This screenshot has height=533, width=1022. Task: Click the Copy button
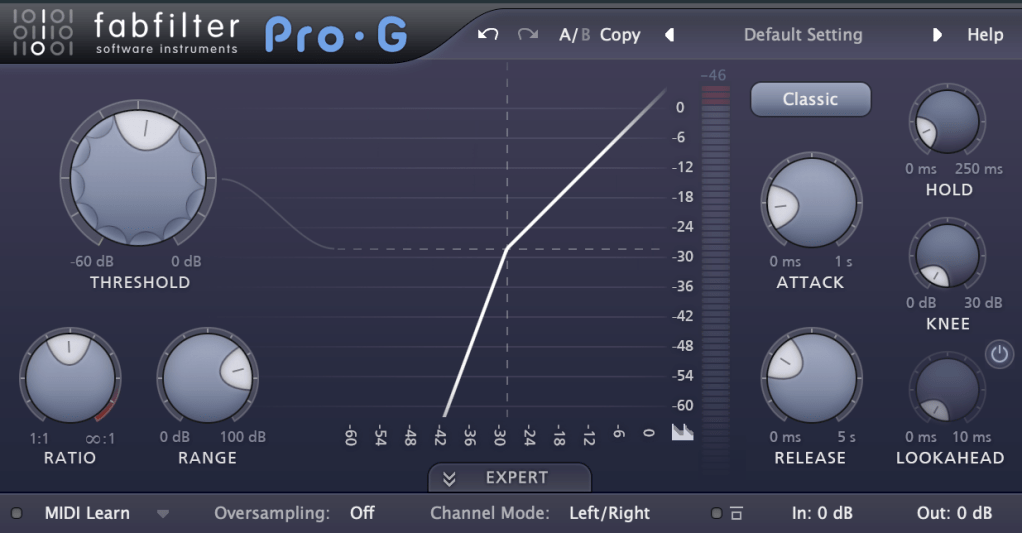click(x=620, y=35)
